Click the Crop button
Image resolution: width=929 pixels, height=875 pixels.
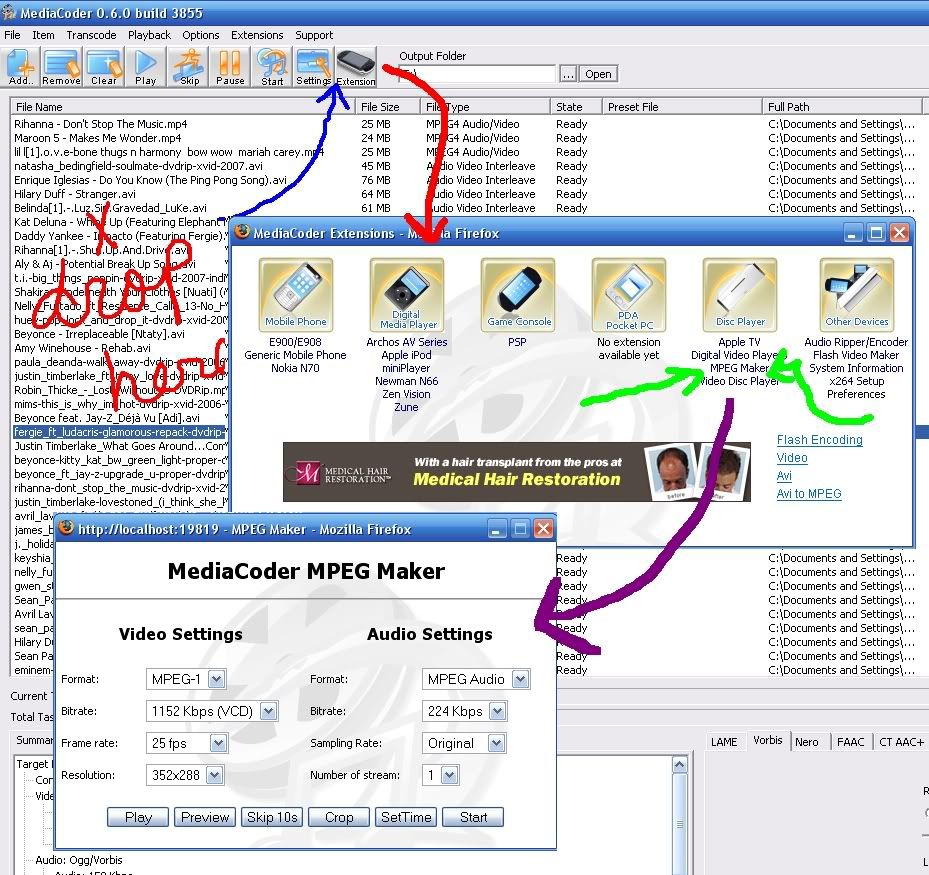[x=339, y=817]
